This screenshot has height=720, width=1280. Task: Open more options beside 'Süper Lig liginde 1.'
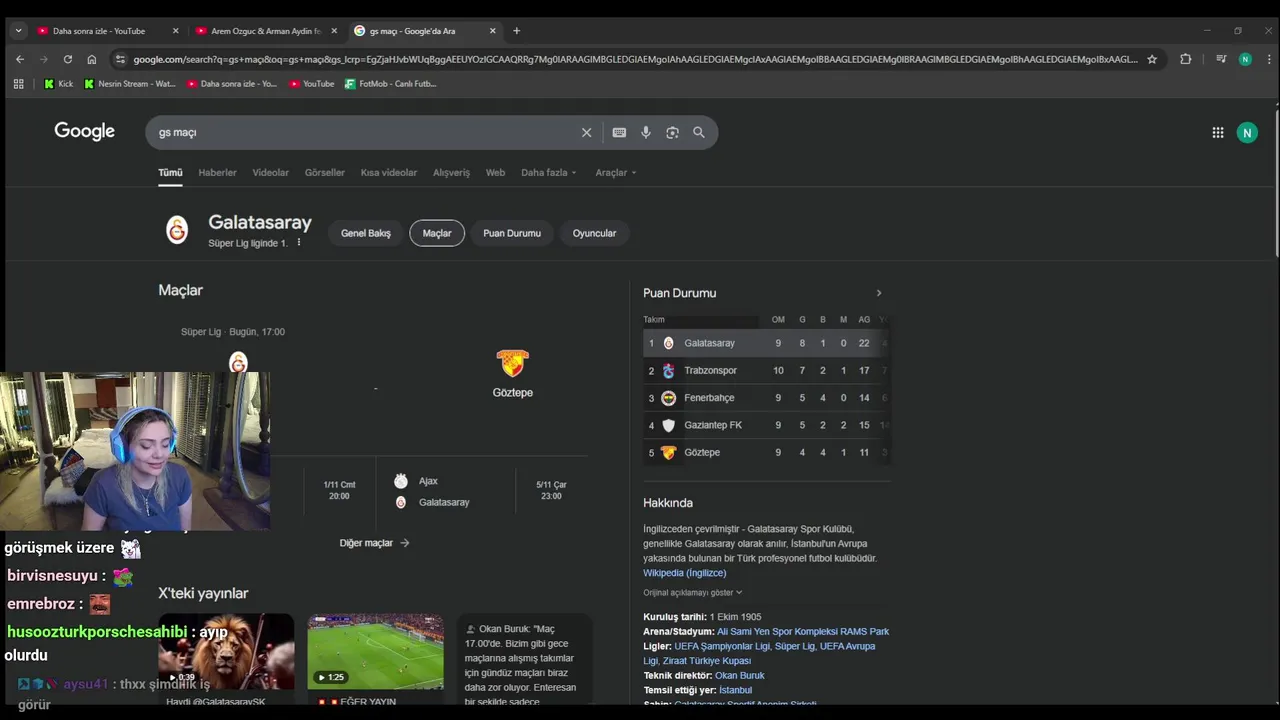pyautogui.click(x=298, y=243)
